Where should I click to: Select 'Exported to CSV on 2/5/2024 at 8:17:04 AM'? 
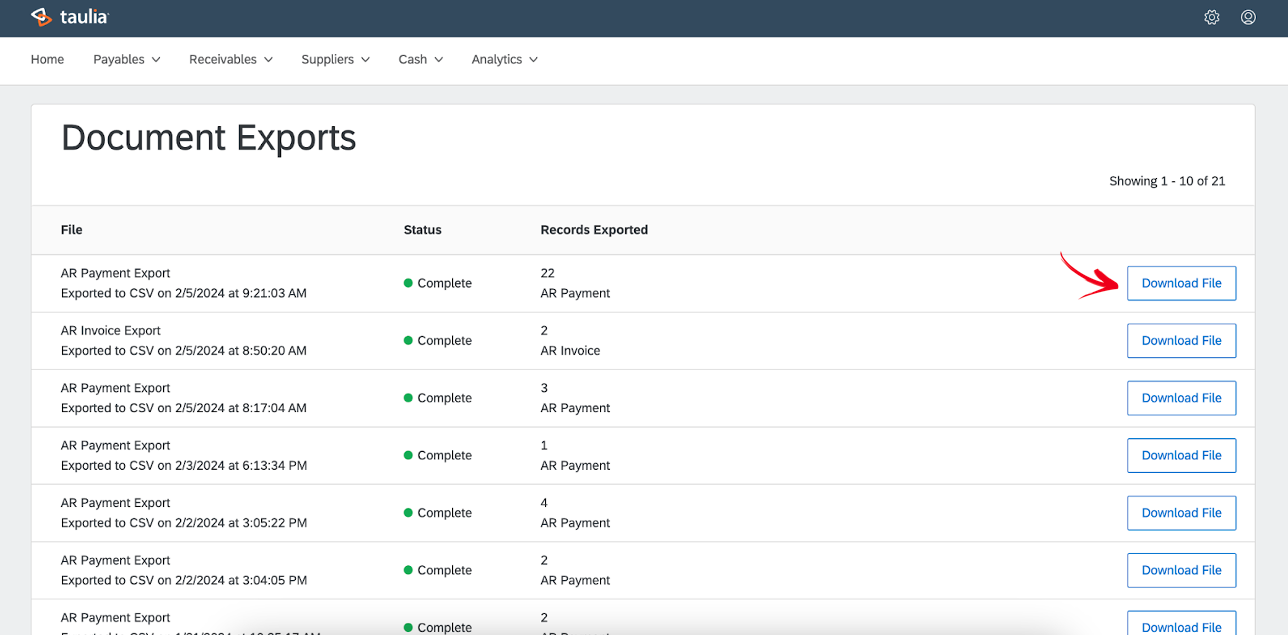[x=184, y=408]
